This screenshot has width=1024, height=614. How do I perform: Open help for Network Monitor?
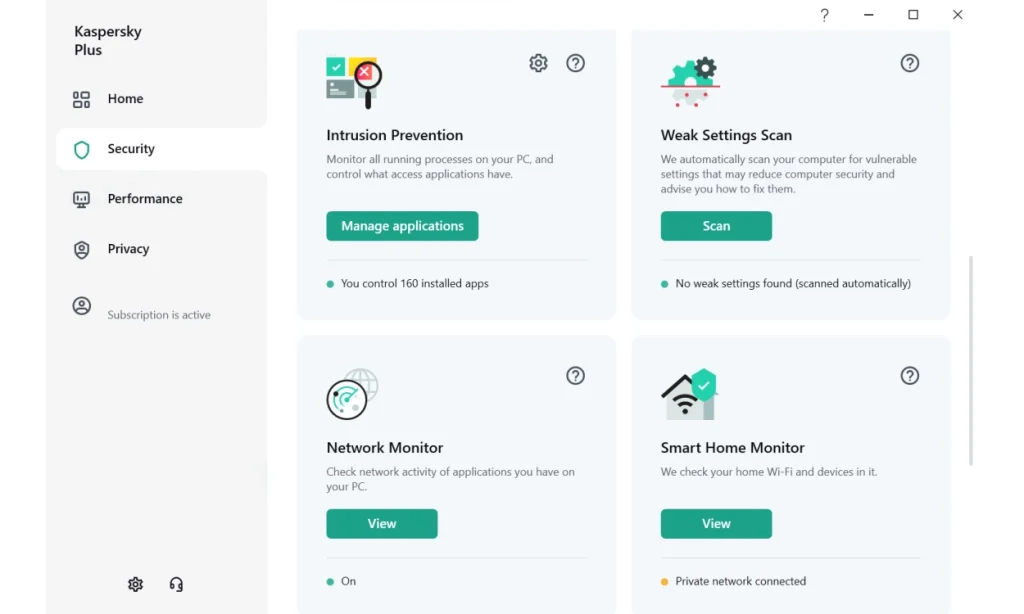pyautogui.click(x=575, y=376)
